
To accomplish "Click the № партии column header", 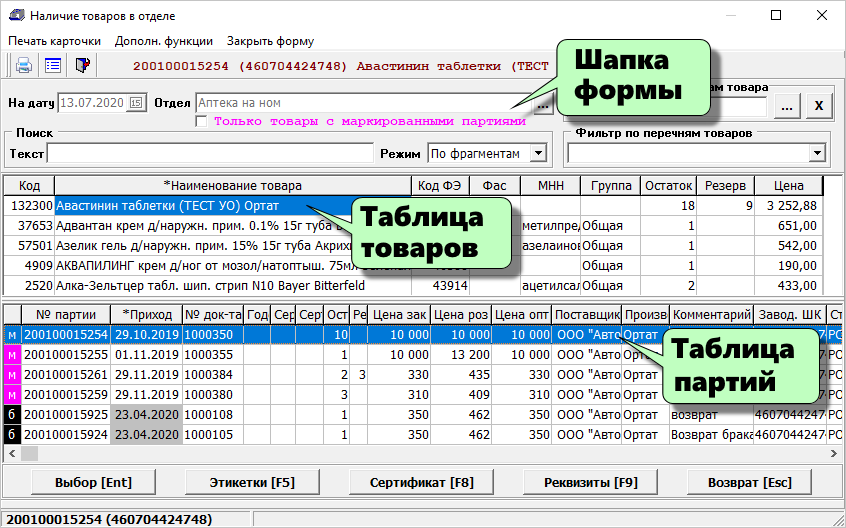I will coord(66,314).
